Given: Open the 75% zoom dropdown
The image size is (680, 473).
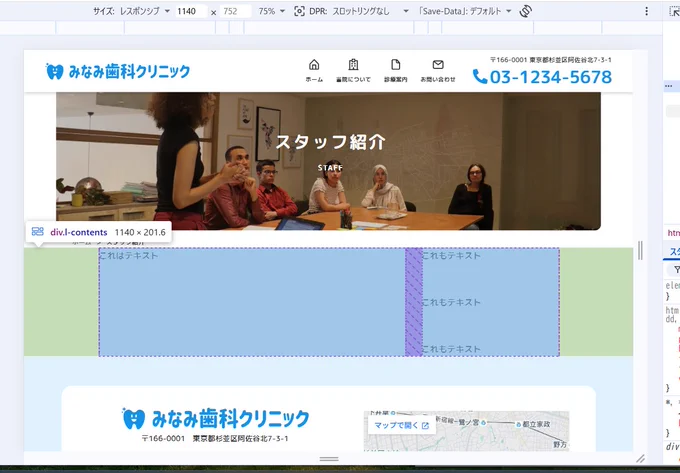Looking at the screenshot, I should tap(271, 11).
